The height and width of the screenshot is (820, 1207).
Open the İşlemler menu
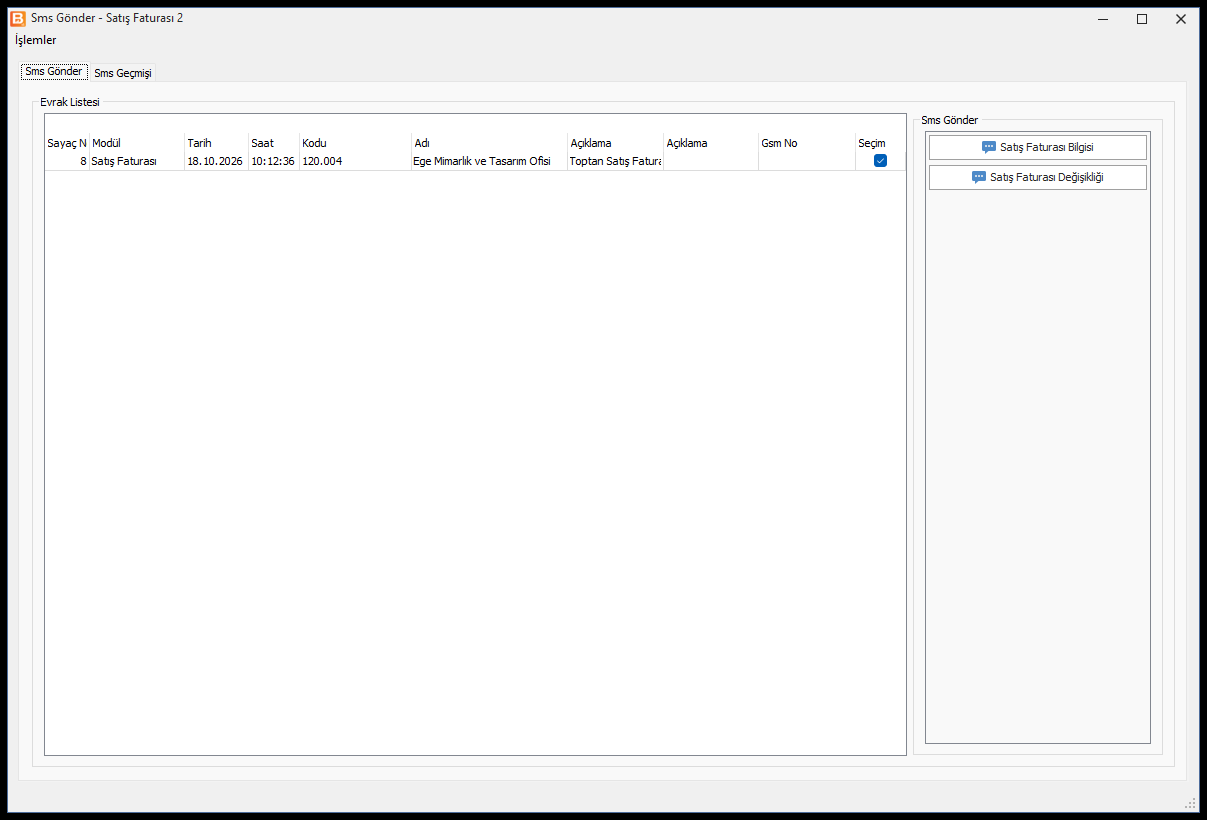(35, 40)
